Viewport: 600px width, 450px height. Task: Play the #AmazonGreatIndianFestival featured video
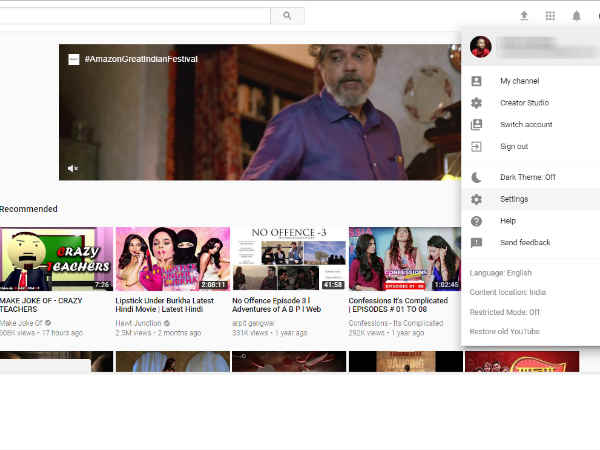click(260, 112)
